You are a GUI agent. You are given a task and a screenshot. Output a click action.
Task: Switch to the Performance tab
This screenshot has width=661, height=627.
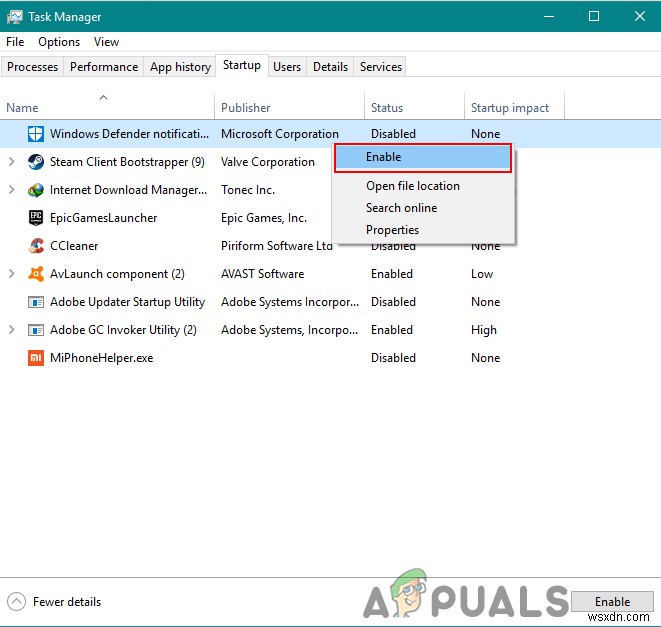coord(104,67)
